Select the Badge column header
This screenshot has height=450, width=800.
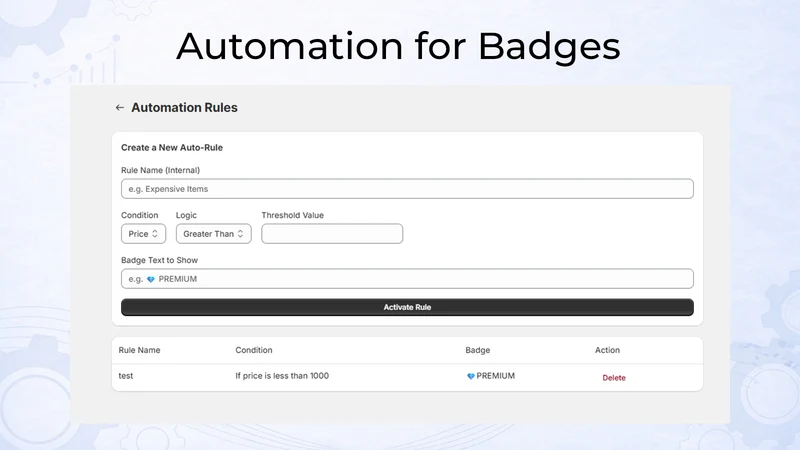(478, 350)
